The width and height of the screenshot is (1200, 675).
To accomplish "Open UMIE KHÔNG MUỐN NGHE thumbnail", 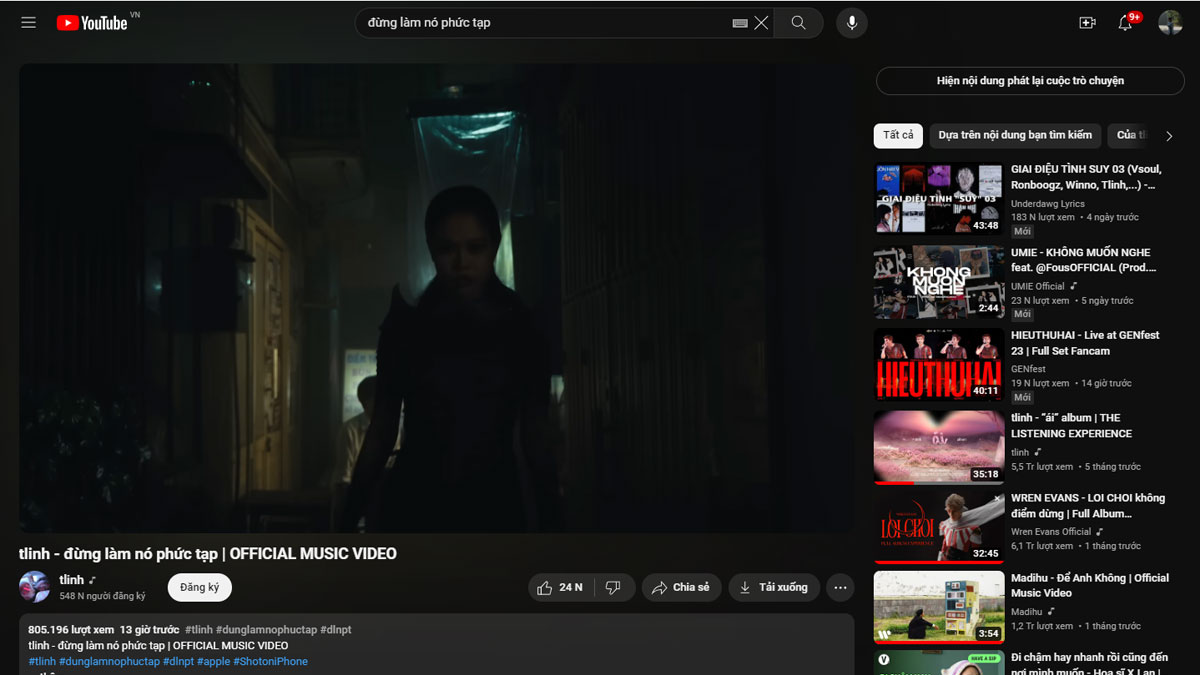I will click(x=939, y=282).
